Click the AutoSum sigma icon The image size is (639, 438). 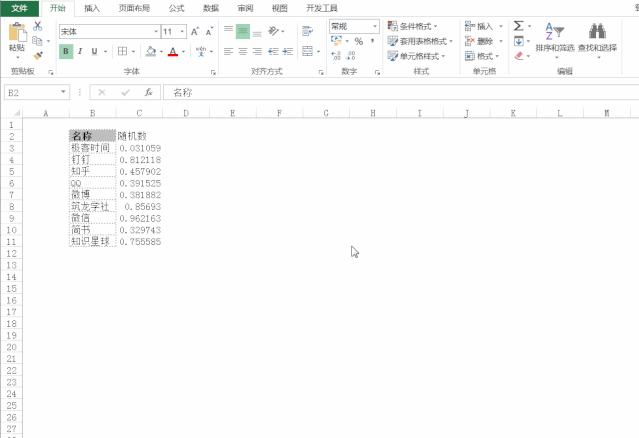coord(518,26)
